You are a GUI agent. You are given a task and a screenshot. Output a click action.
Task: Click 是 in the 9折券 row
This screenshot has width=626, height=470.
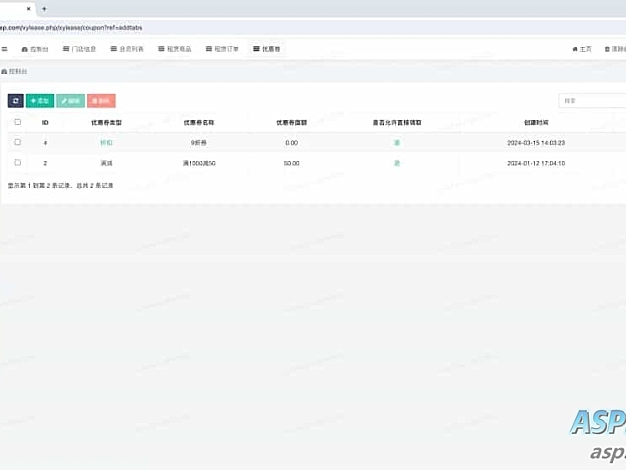coord(397,143)
